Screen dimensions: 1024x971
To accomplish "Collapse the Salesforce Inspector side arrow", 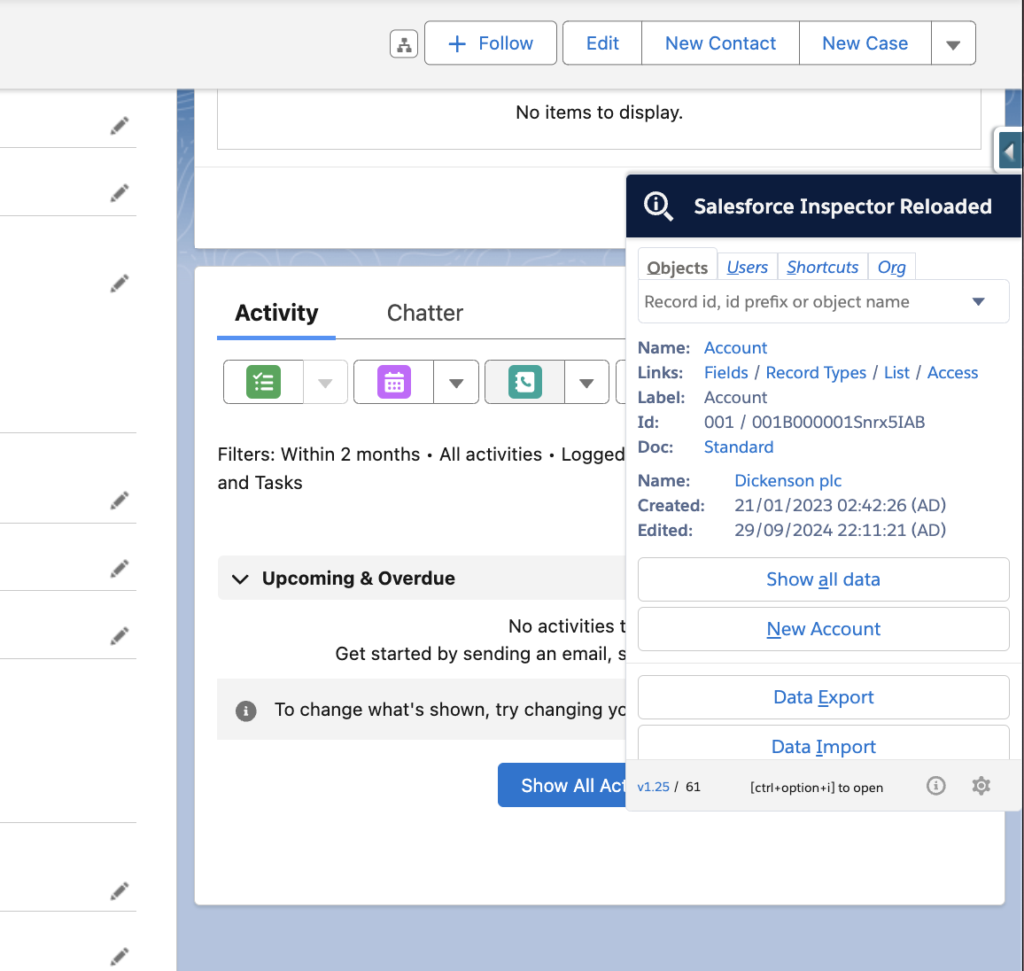I will [1009, 151].
